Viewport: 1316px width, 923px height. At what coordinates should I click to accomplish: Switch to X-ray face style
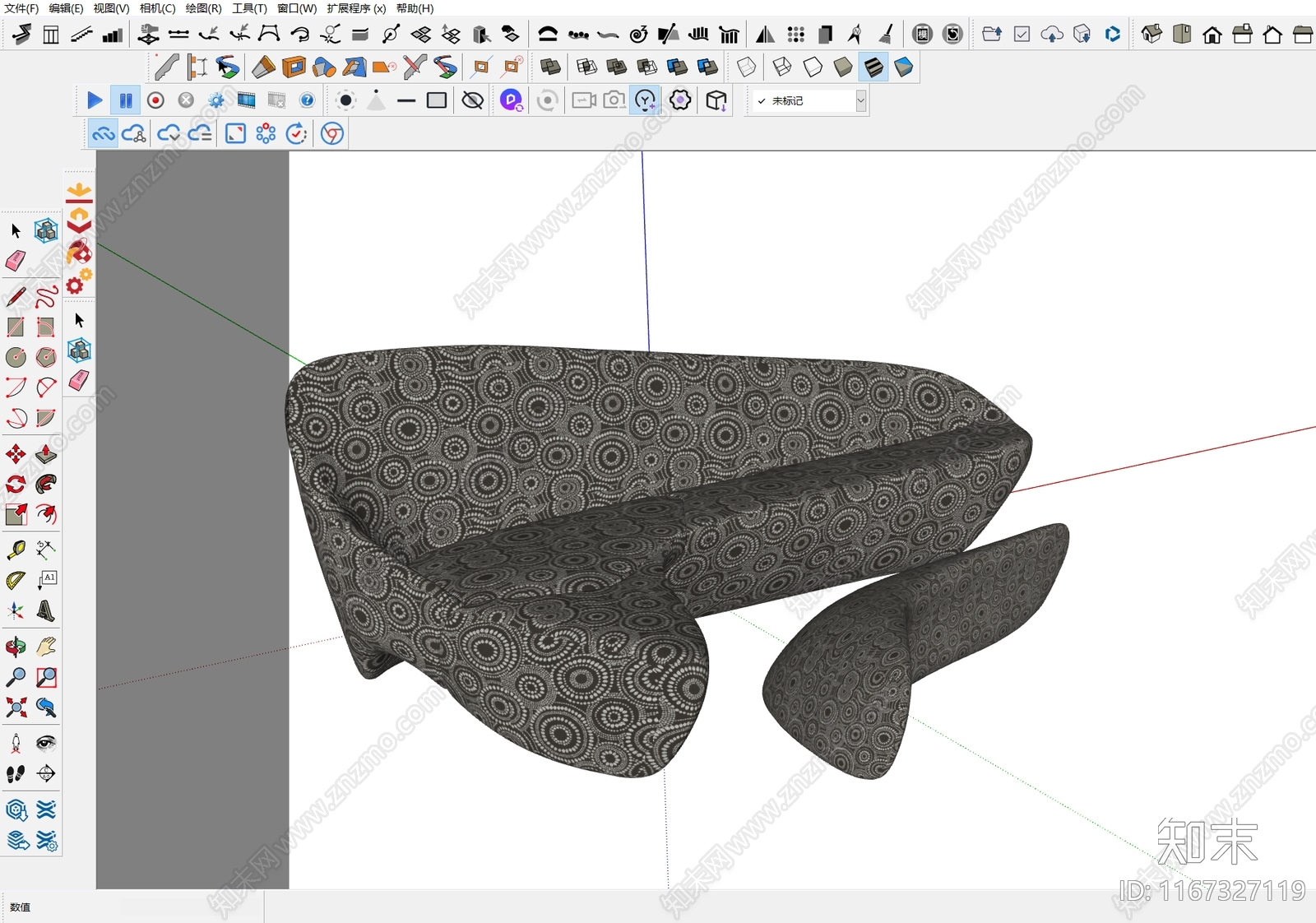(x=746, y=67)
